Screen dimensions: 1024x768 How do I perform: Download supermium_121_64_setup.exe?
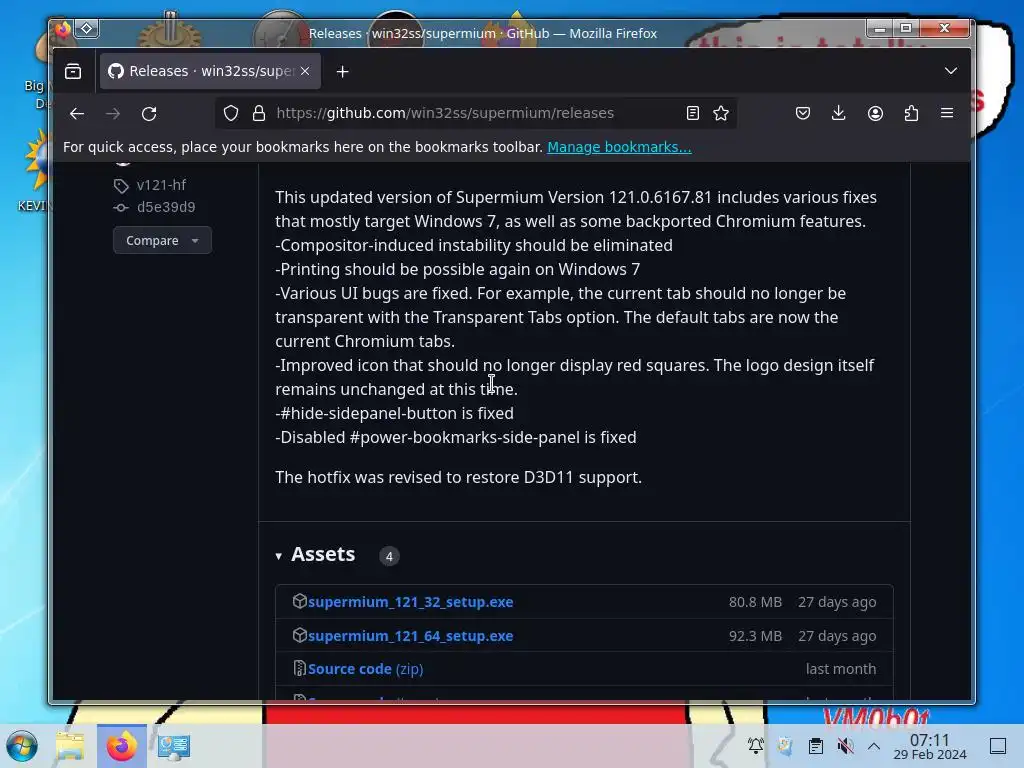410,635
